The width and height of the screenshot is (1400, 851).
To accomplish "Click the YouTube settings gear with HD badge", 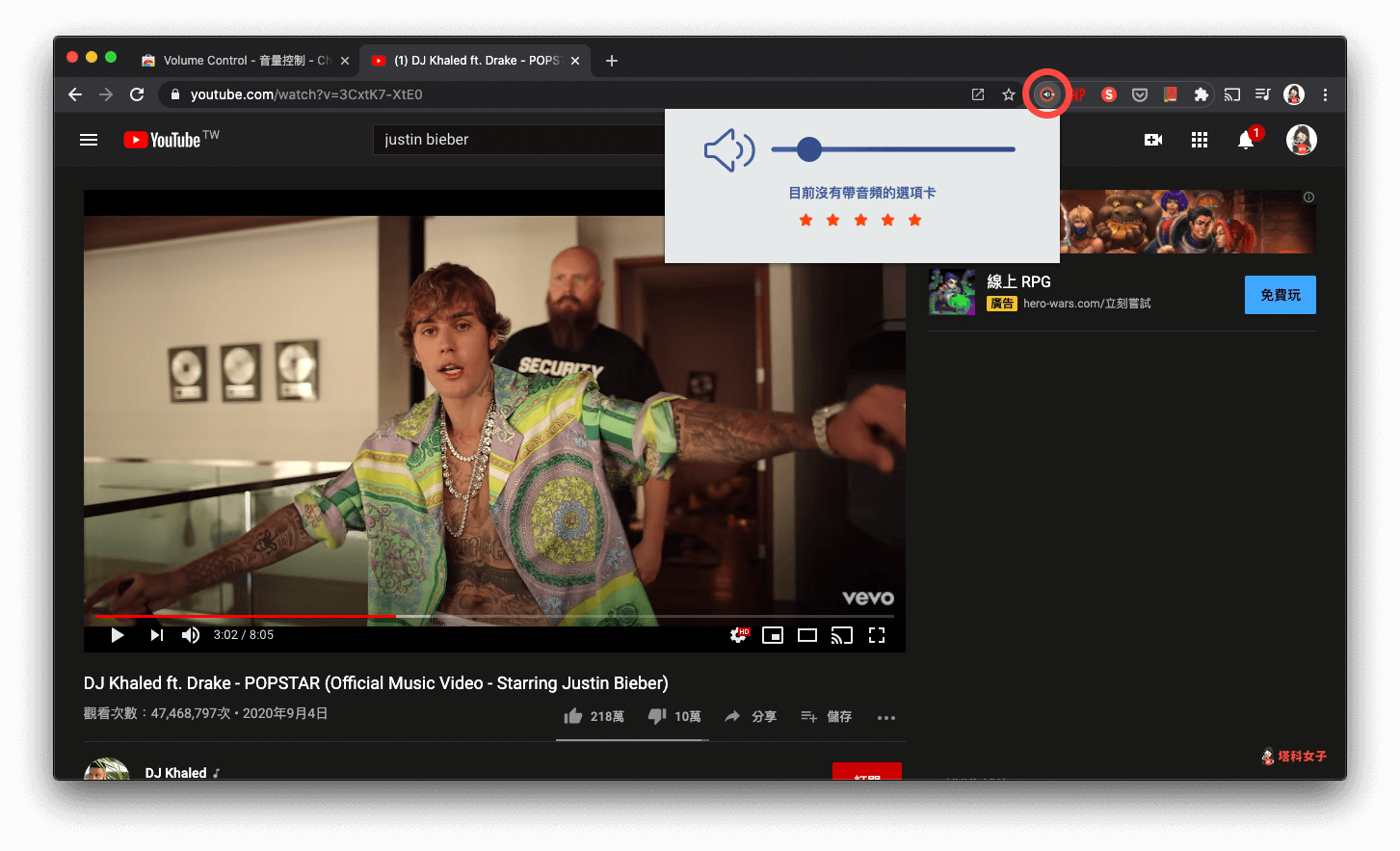I will coord(738,635).
